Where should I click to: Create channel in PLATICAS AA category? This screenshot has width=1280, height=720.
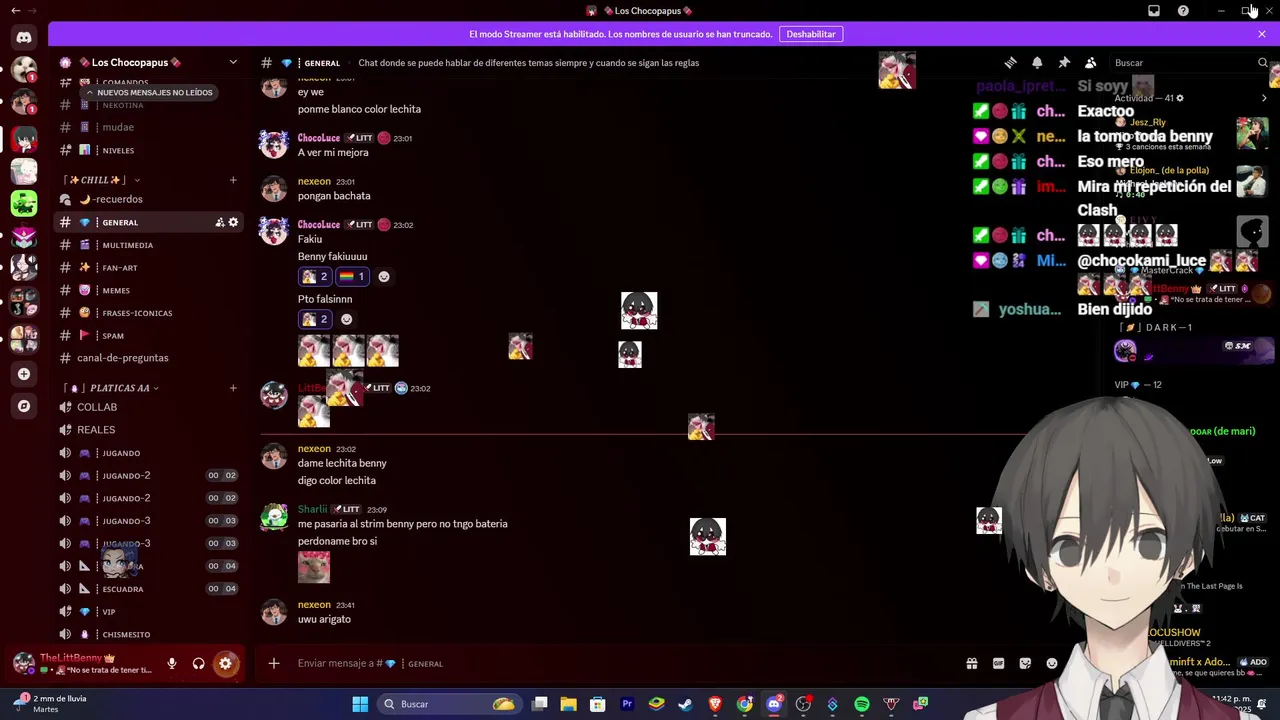tap(233, 388)
